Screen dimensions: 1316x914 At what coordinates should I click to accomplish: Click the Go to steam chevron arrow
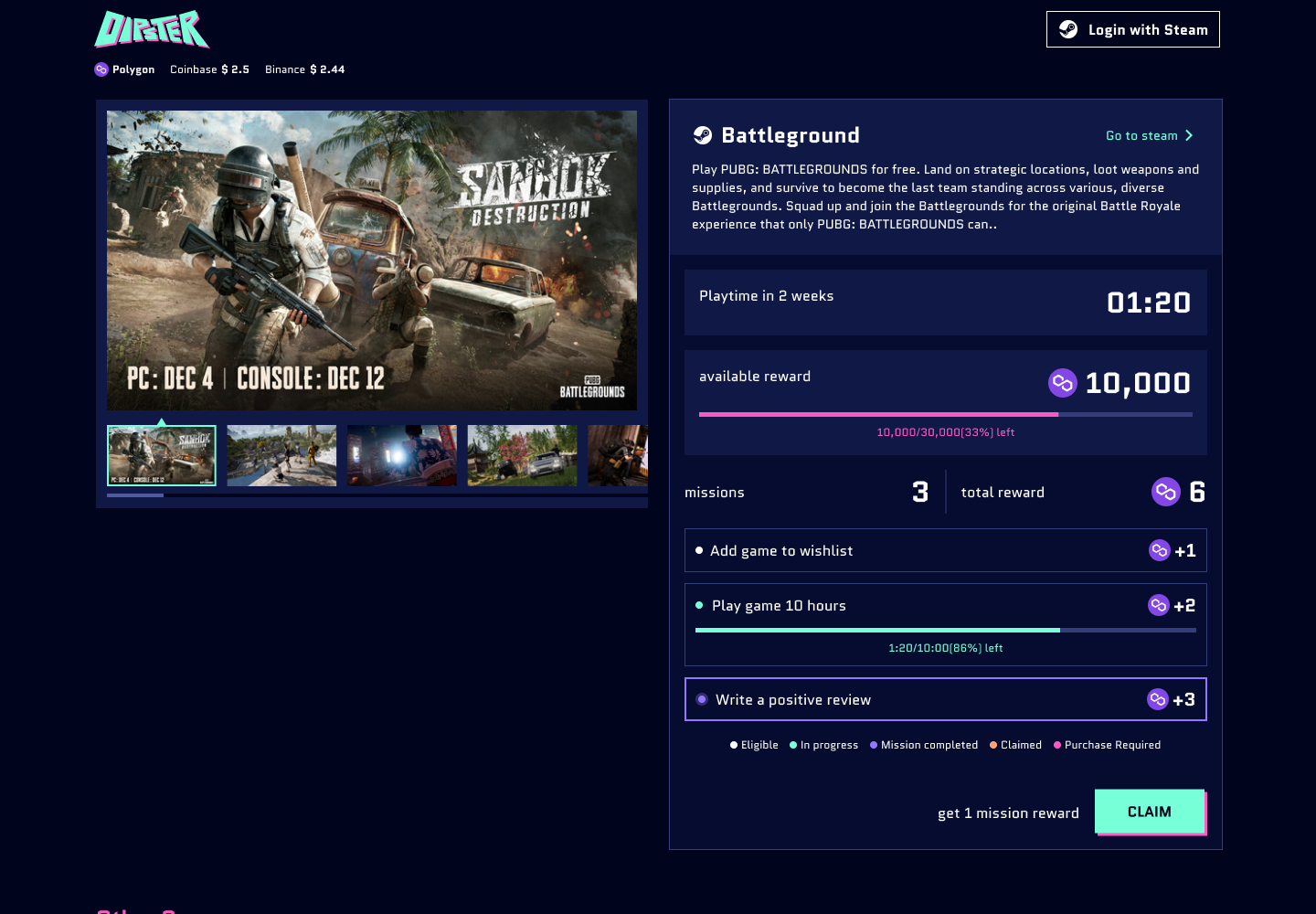(1189, 135)
